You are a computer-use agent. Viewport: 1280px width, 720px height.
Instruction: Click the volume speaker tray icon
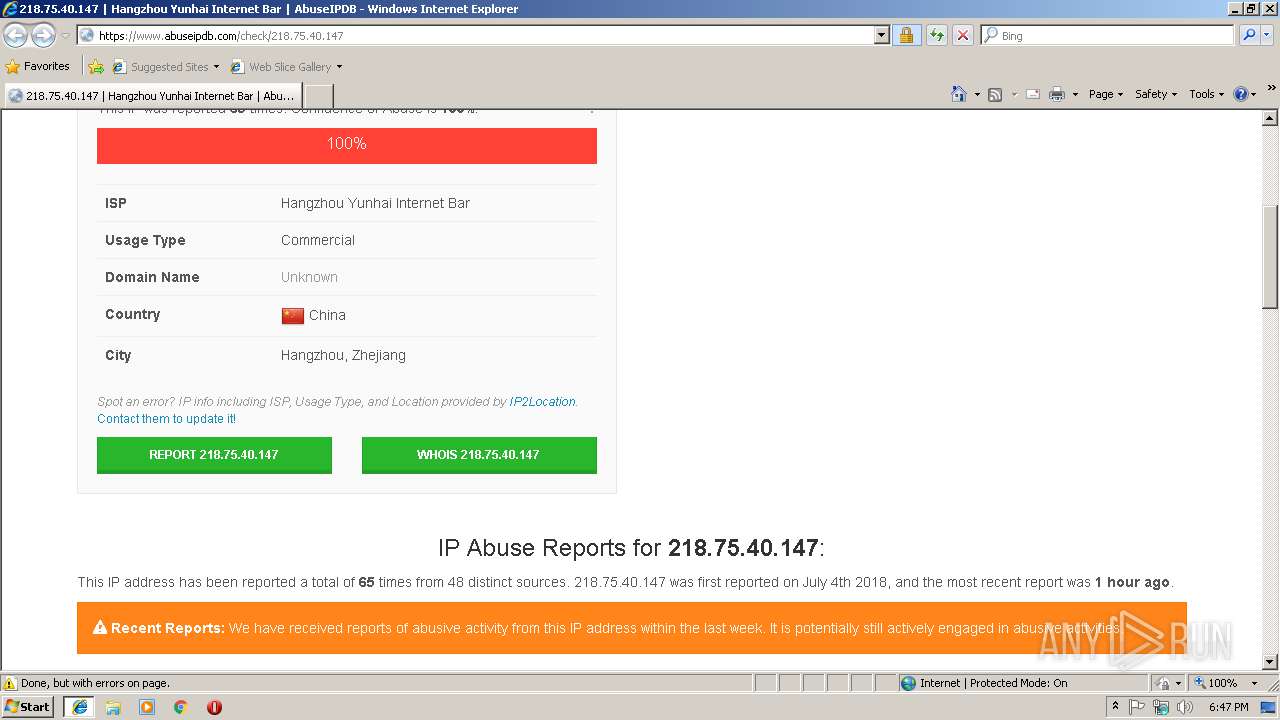tap(1185, 707)
